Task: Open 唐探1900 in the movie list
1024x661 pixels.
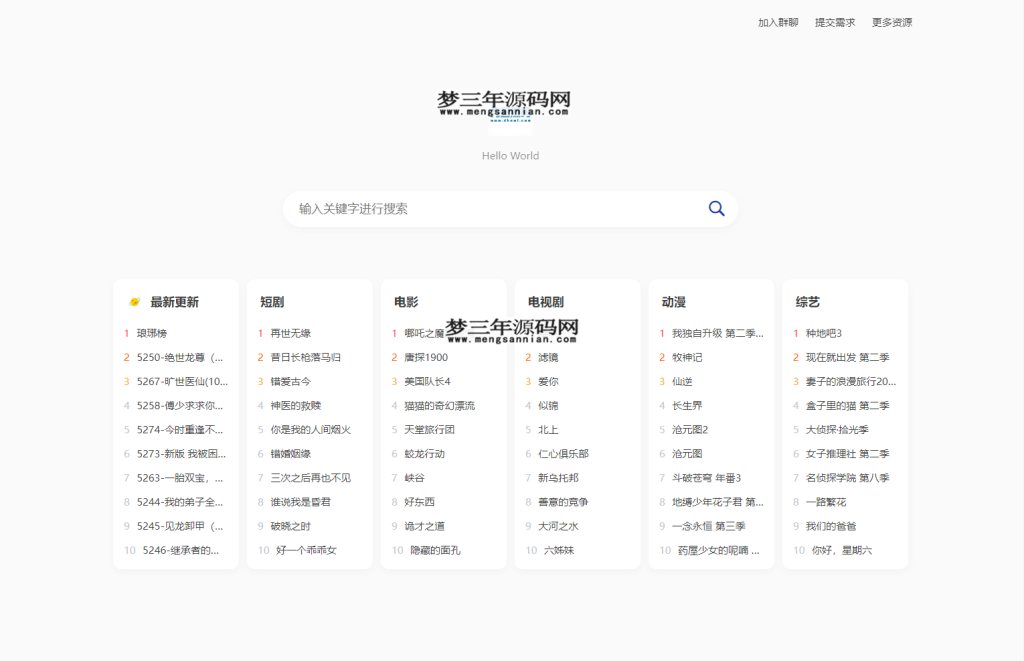Action: [x=424, y=357]
